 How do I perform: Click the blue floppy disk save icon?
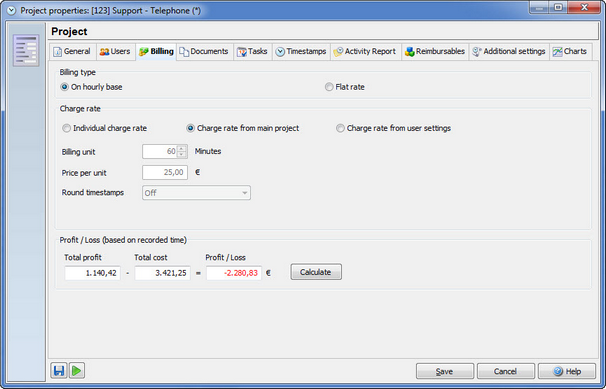59,371
